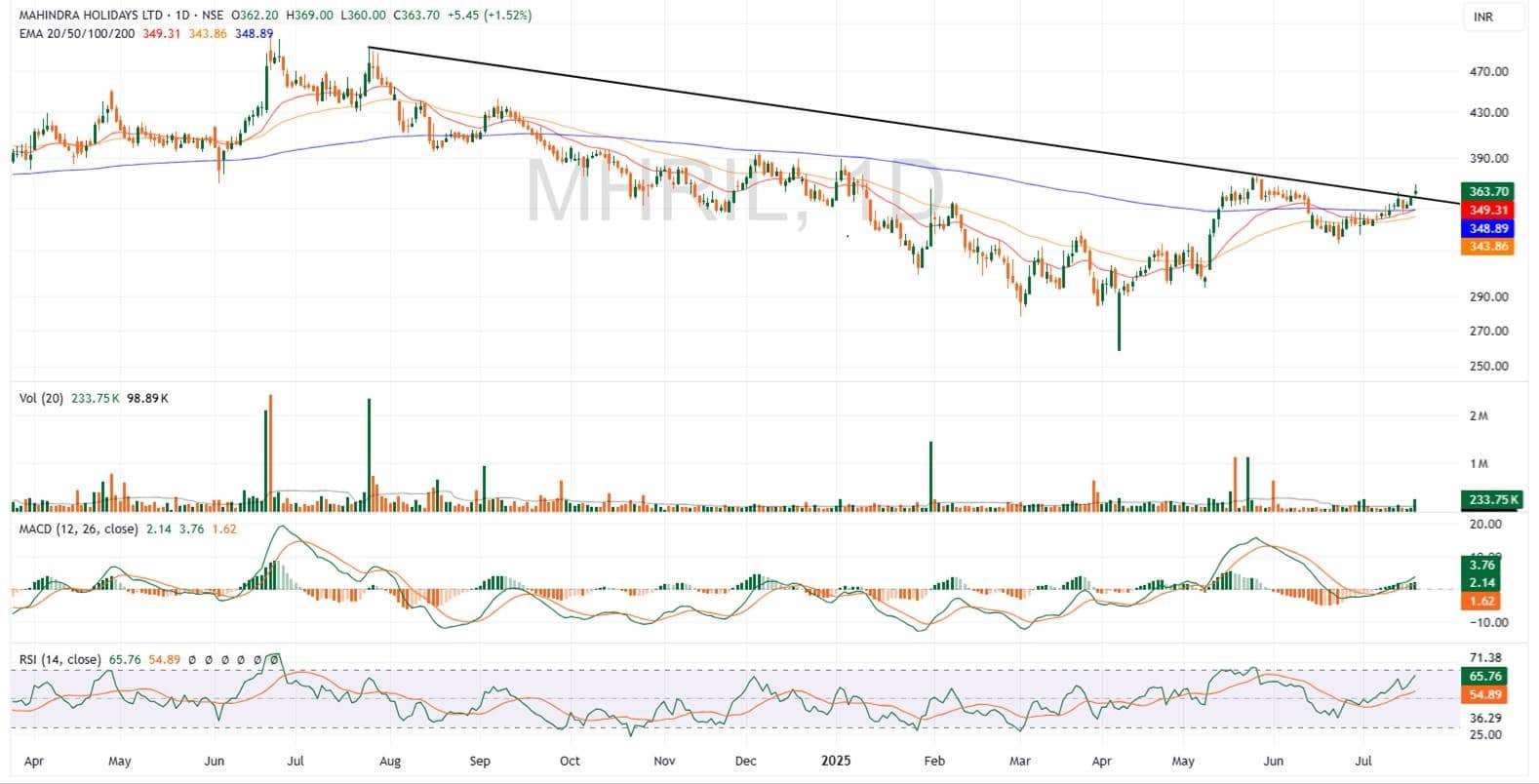Select the EMA 20/50/100/200 indicator legend
This screenshot has height=784, width=1539.
pos(79,33)
